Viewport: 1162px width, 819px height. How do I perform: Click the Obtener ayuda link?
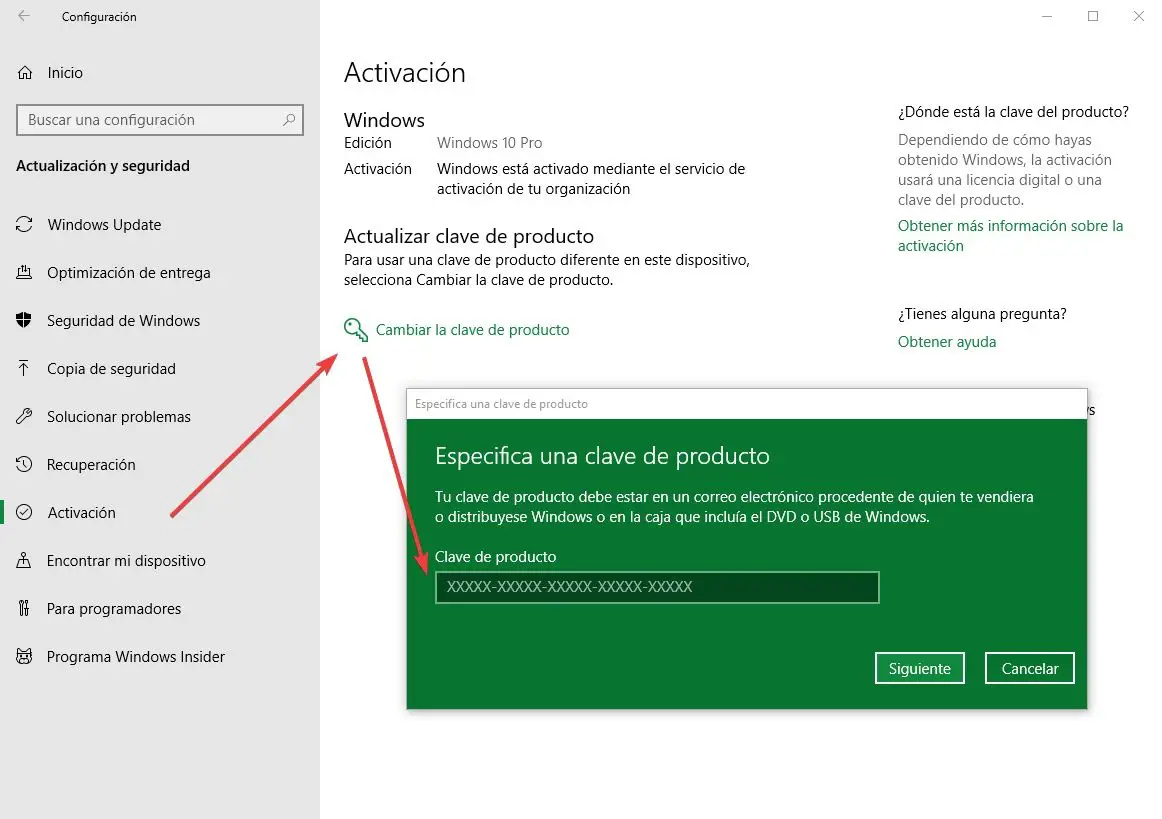click(x=947, y=342)
